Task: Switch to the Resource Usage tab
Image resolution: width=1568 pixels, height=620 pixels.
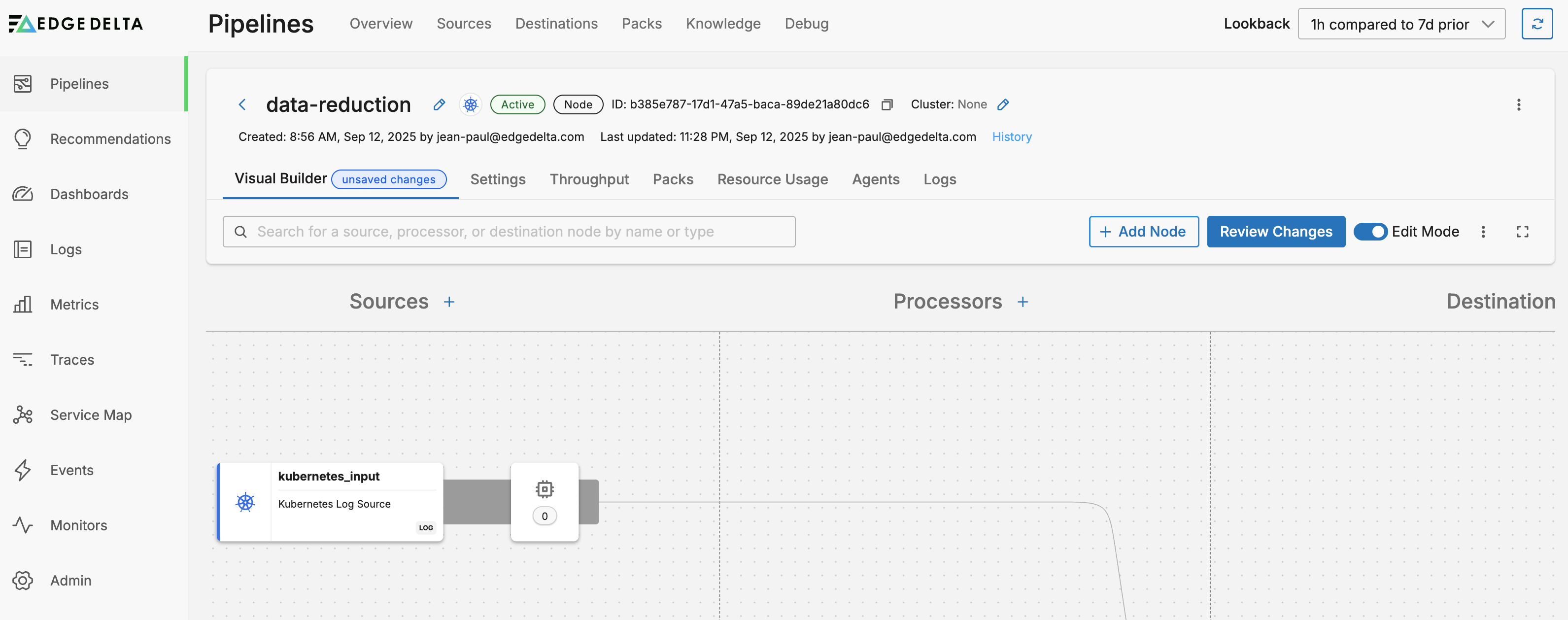Action: [x=773, y=179]
